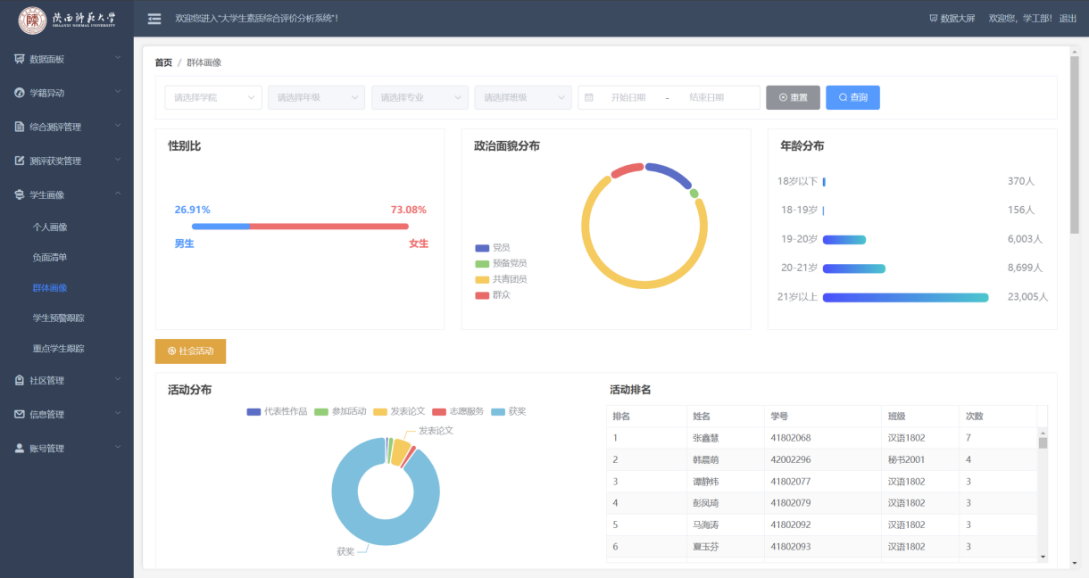This screenshot has width=1089, height=579.
Task: Click the blue 查询 search button
Action: [x=852, y=98]
